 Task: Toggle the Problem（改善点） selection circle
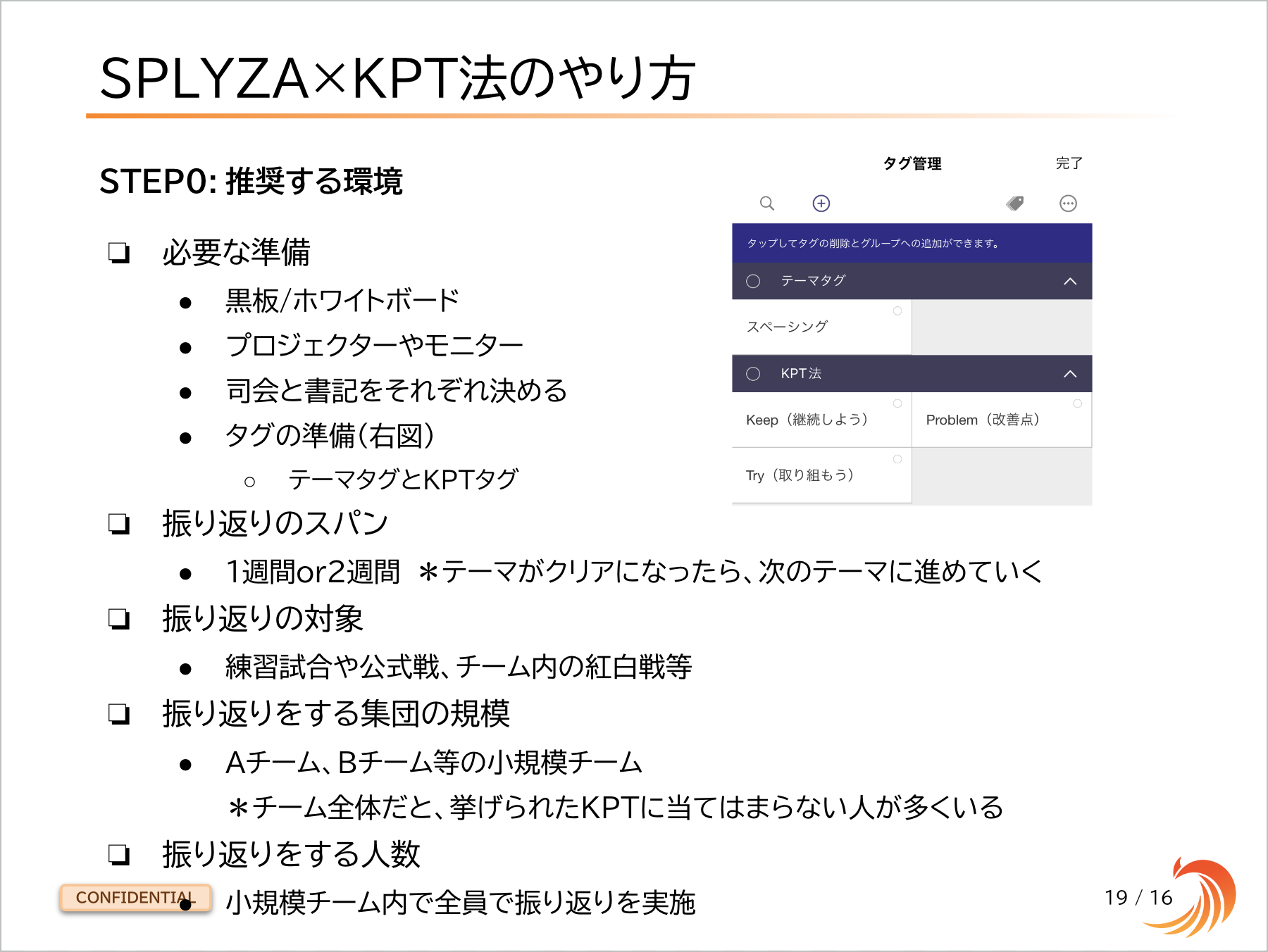coord(1078,403)
